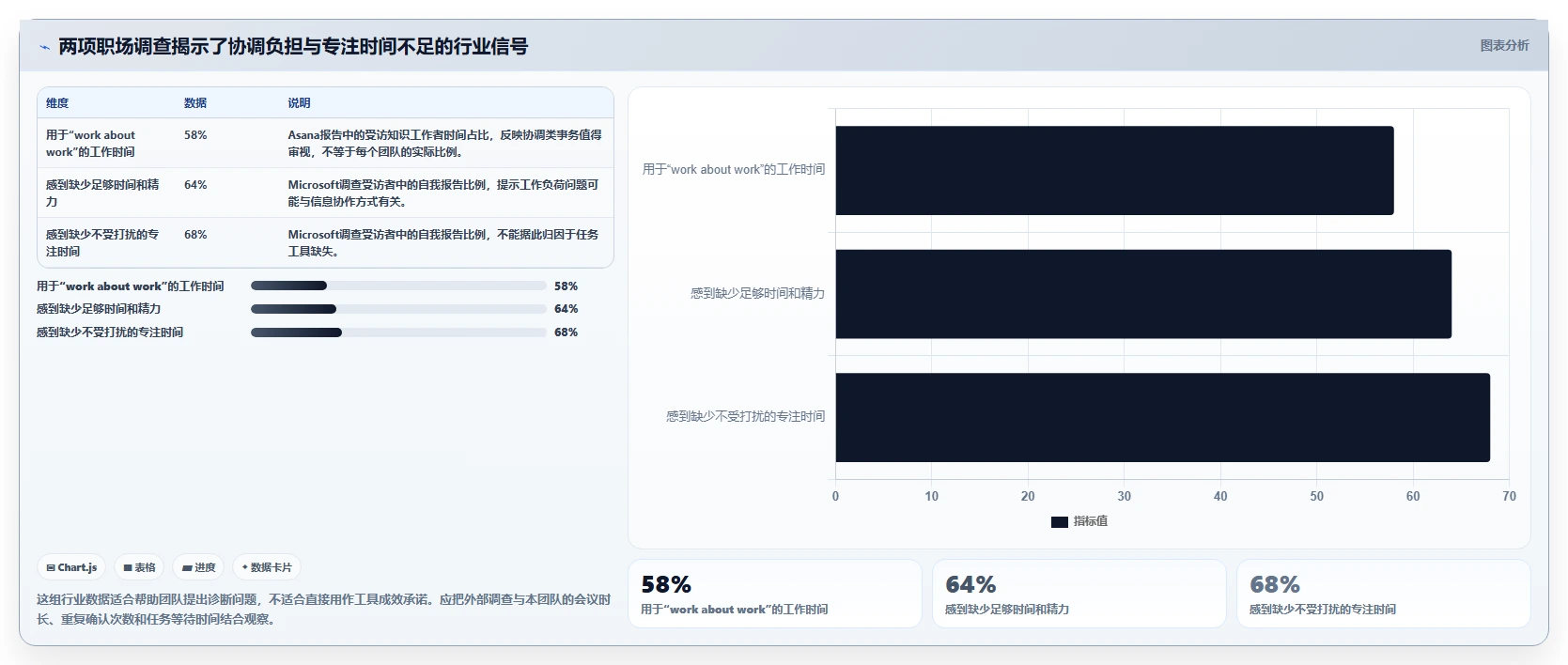The image size is (1568, 665).
Task: Click the panel title 两项职场调查揭示了协调负担
Action: pyautogui.click(x=293, y=46)
